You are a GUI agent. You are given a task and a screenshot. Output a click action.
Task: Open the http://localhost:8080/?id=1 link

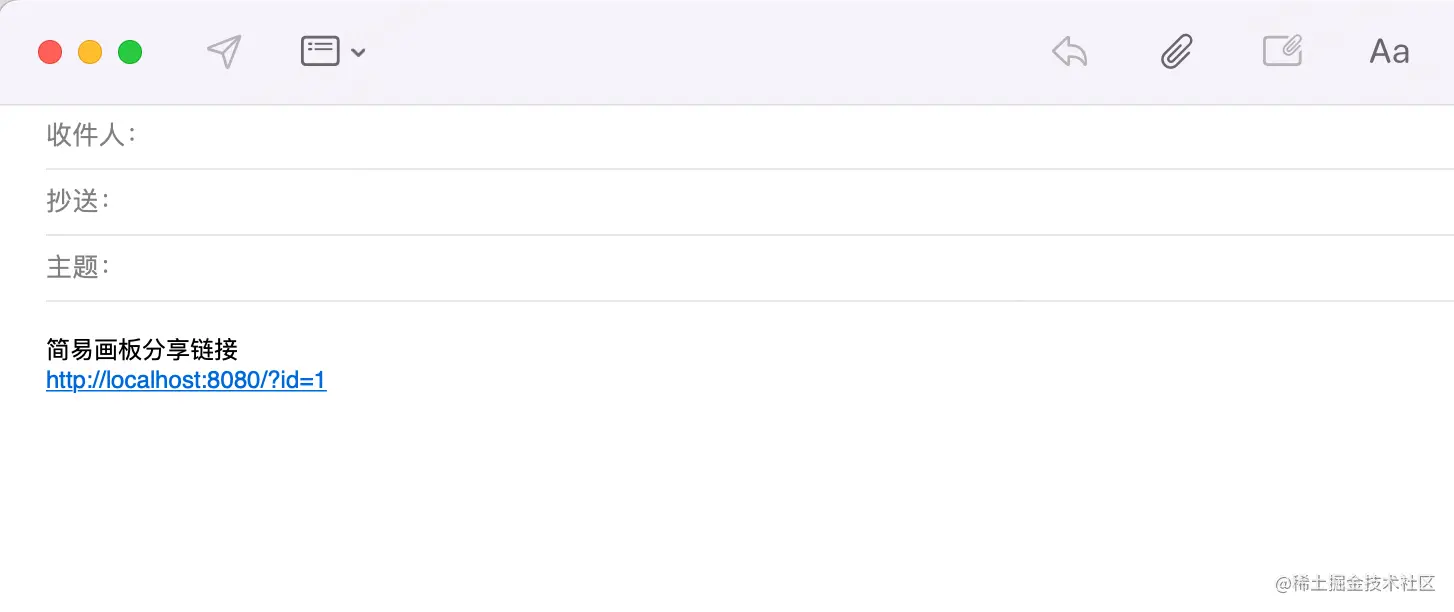pos(186,381)
